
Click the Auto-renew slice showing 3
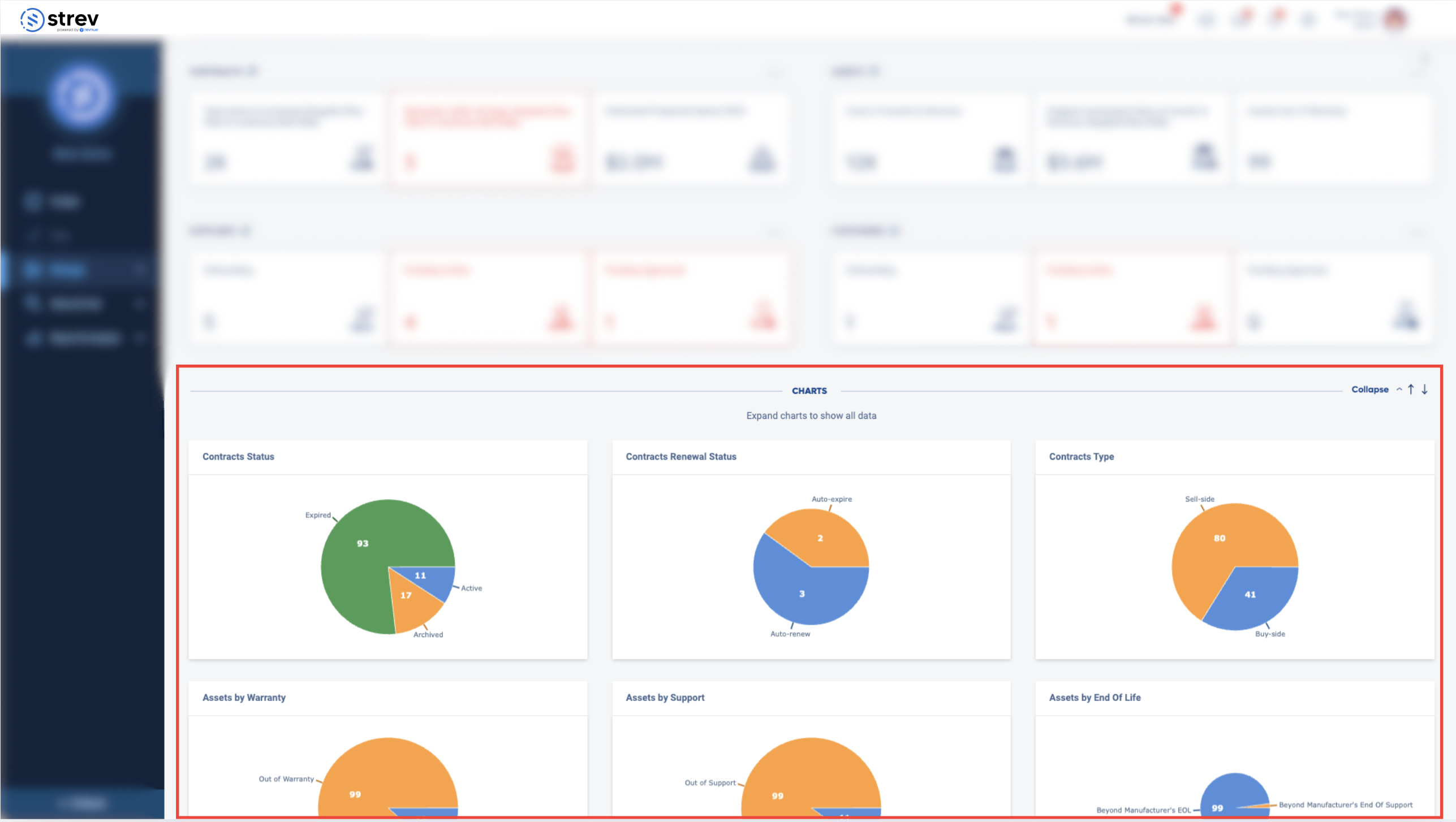coord(802,594)
